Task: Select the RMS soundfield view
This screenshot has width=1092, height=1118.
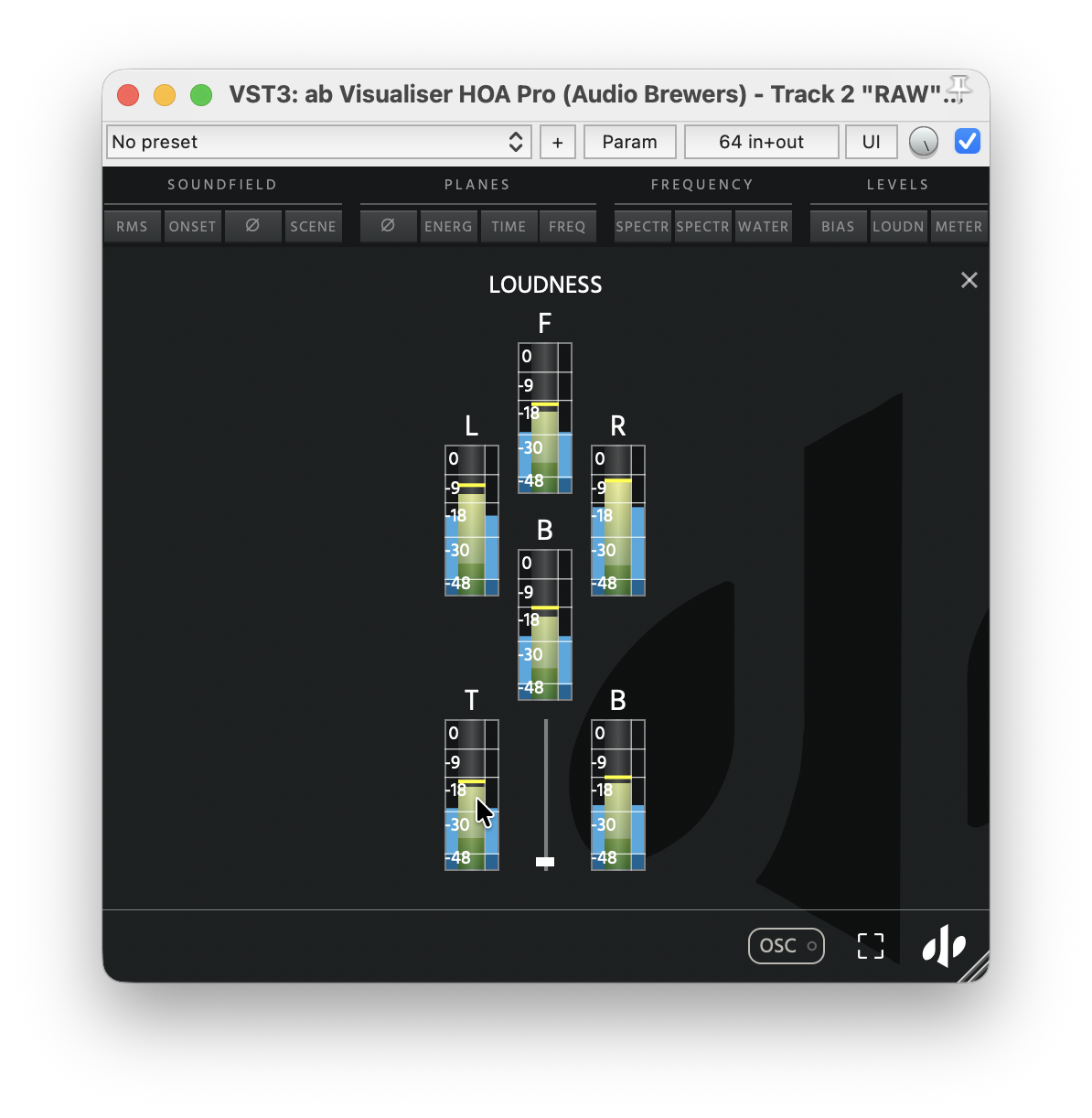Action: [x=132, y=226]
